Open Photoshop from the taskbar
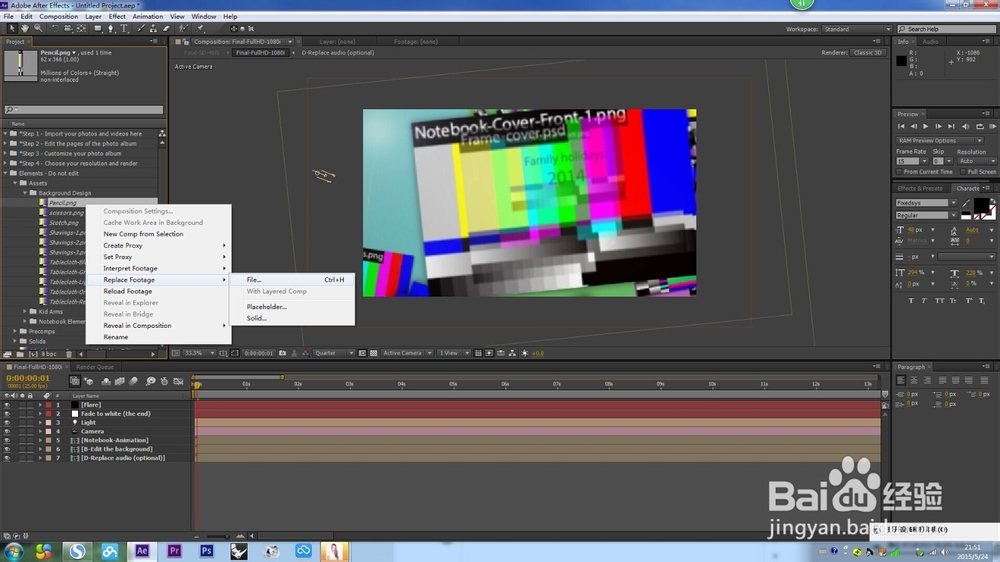The image size is (1000, 562). [207, 551]
